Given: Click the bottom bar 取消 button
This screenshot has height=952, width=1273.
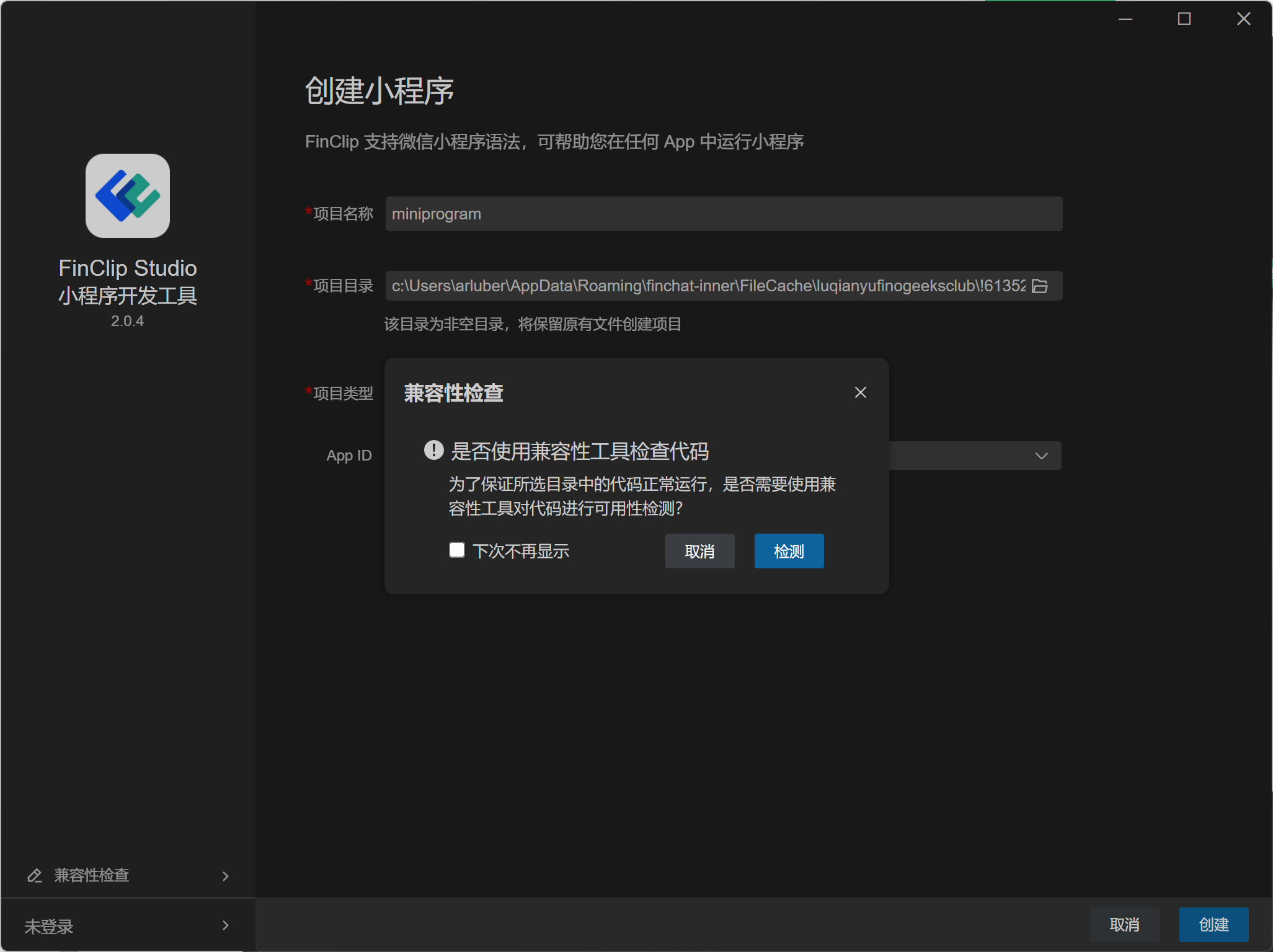Looking at the screenshot, I should 1124,925.
